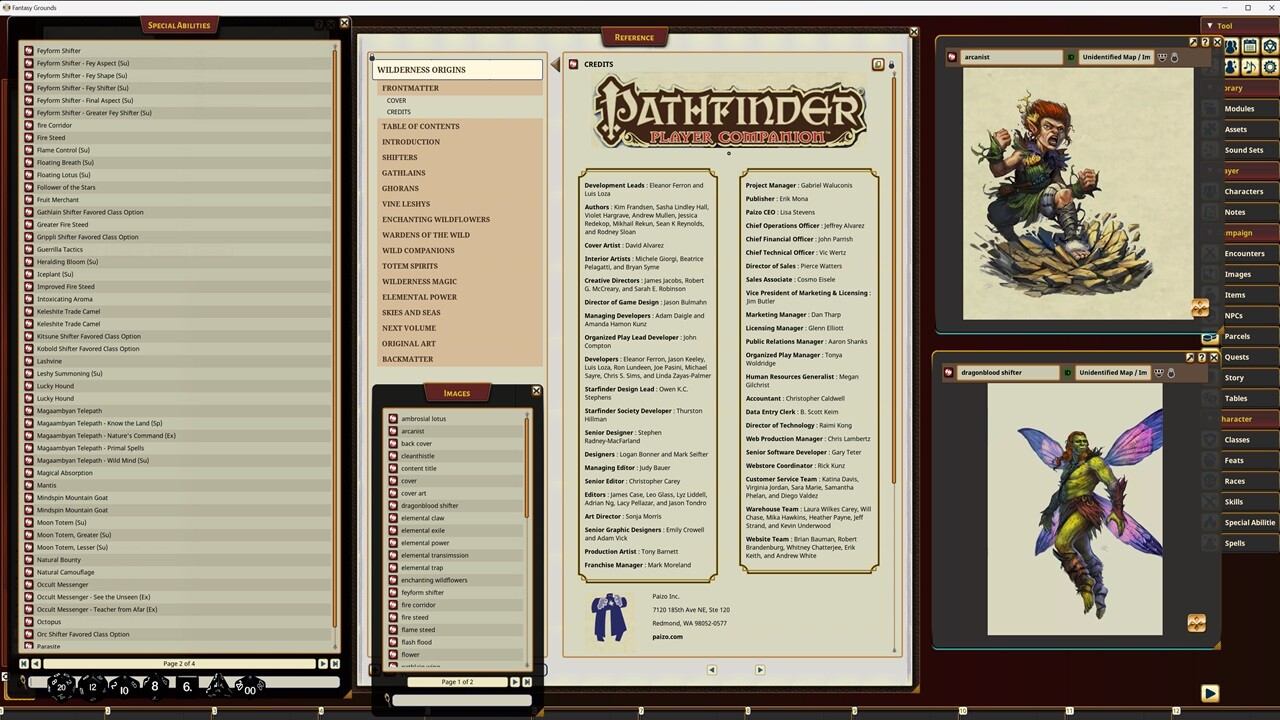Open Options via the gear icon

1270,67
